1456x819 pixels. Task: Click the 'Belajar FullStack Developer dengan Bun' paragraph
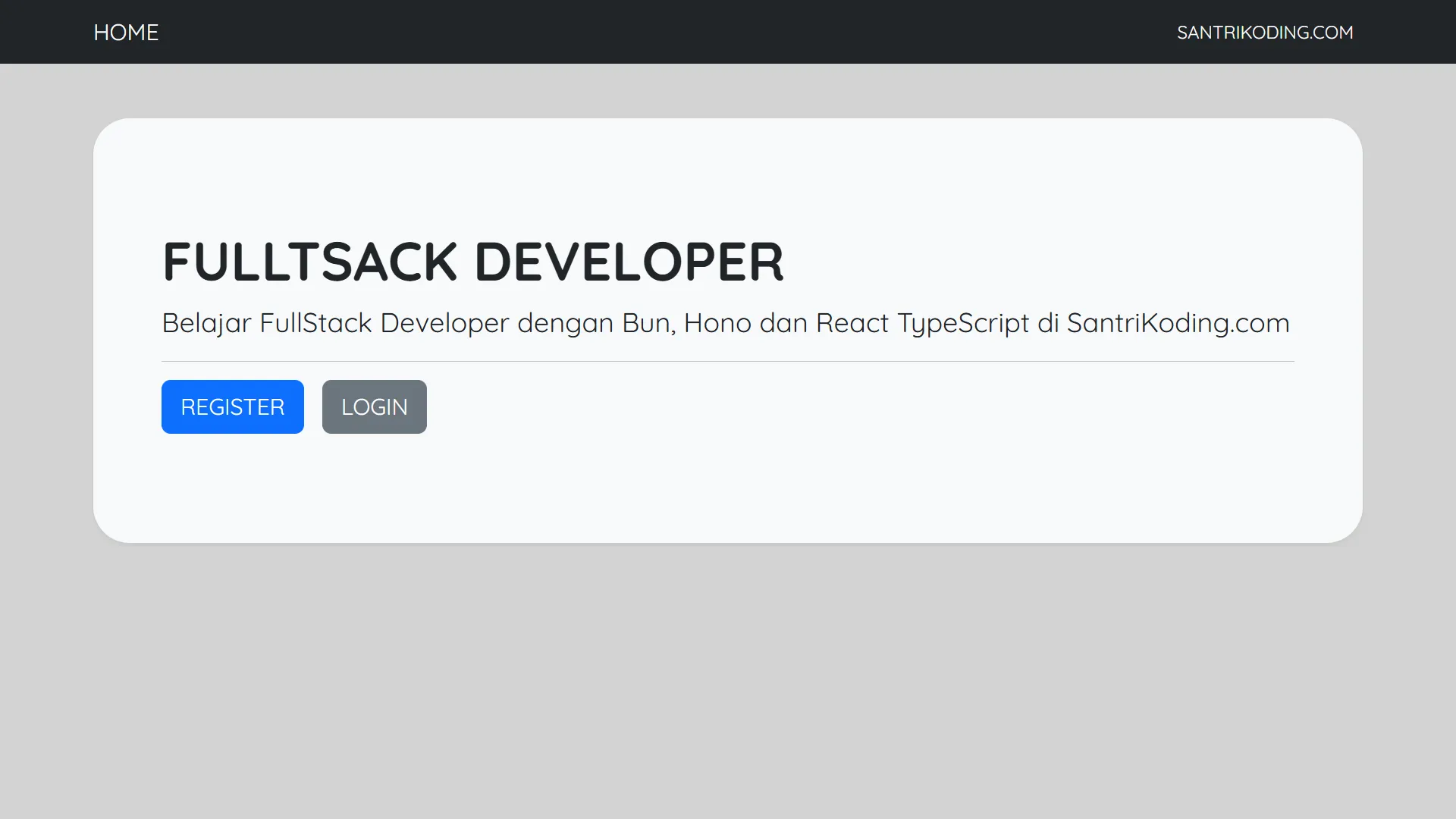[x=726, y=323]
